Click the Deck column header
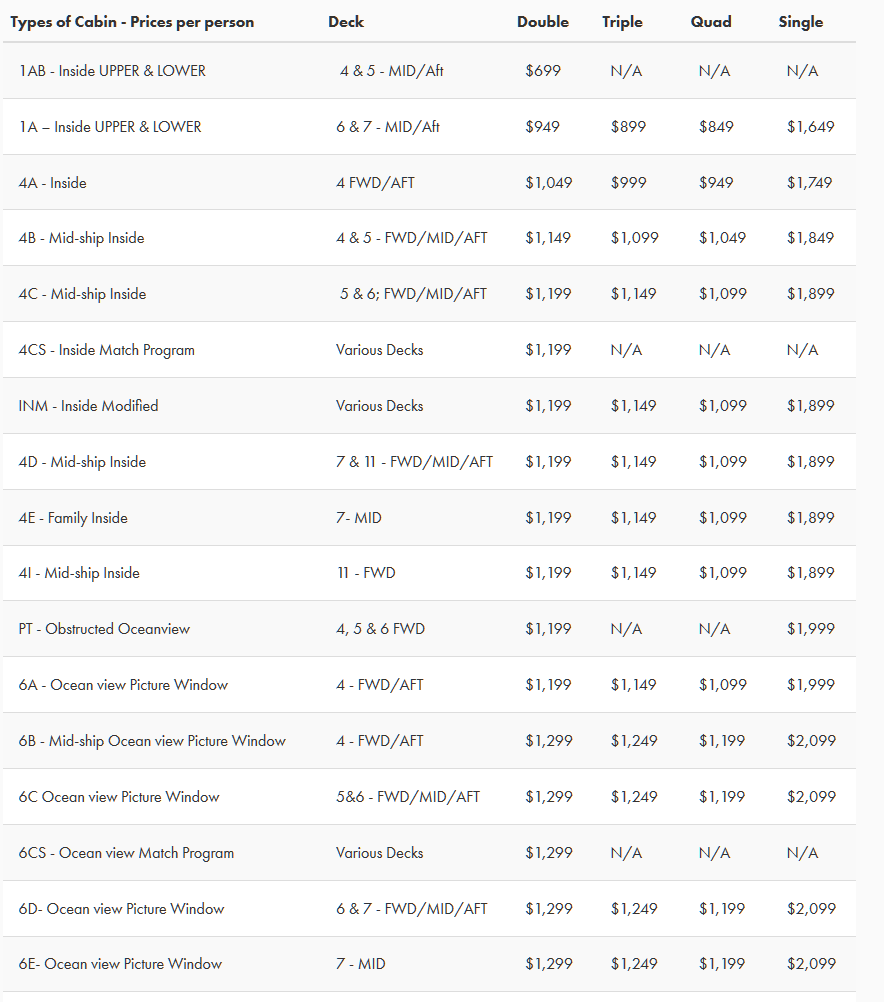884x1002 pixels. 346,22
